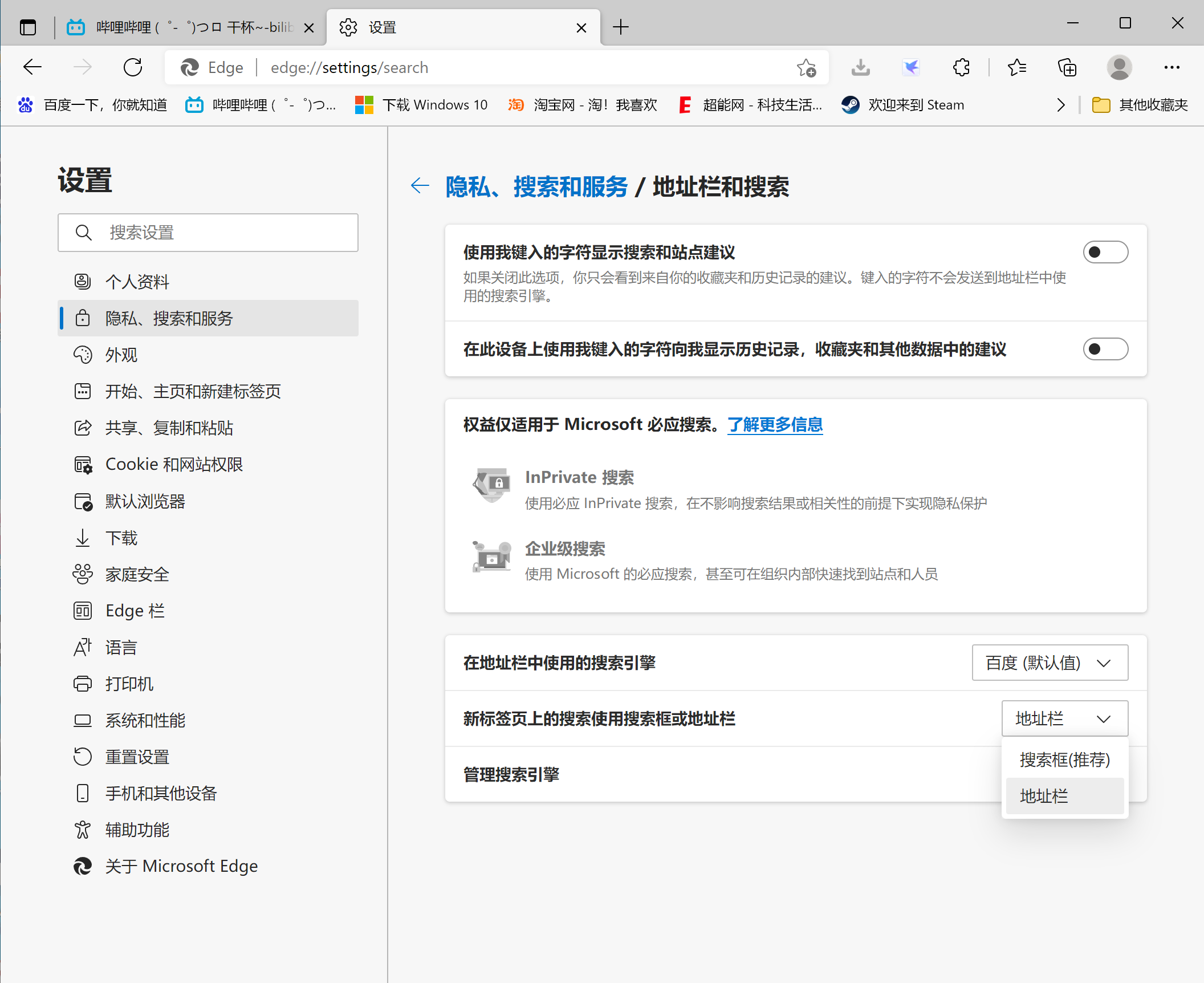The width and height of the screenshot is (1204, 983).
Task: Open a new tab with plus button
Action: [620, 27]
